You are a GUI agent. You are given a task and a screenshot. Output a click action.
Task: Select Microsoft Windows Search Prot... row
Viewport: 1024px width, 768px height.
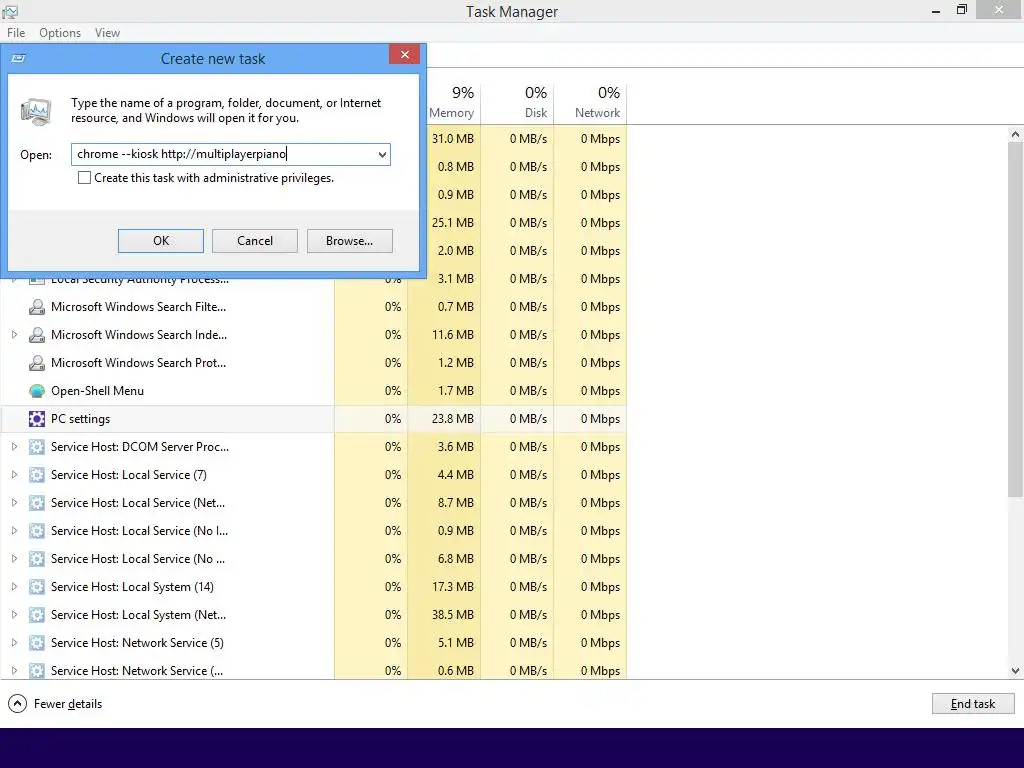(313, 363)
